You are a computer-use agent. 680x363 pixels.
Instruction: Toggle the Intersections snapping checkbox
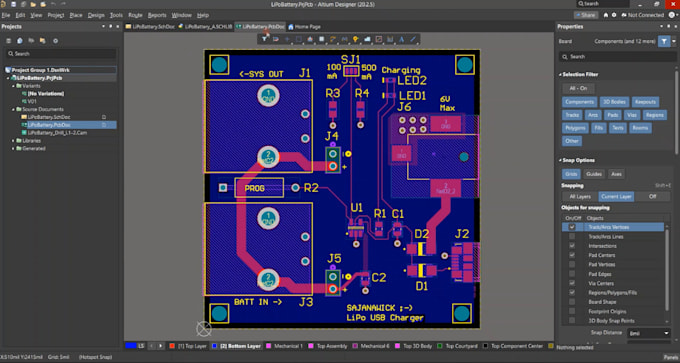point(572,246)
